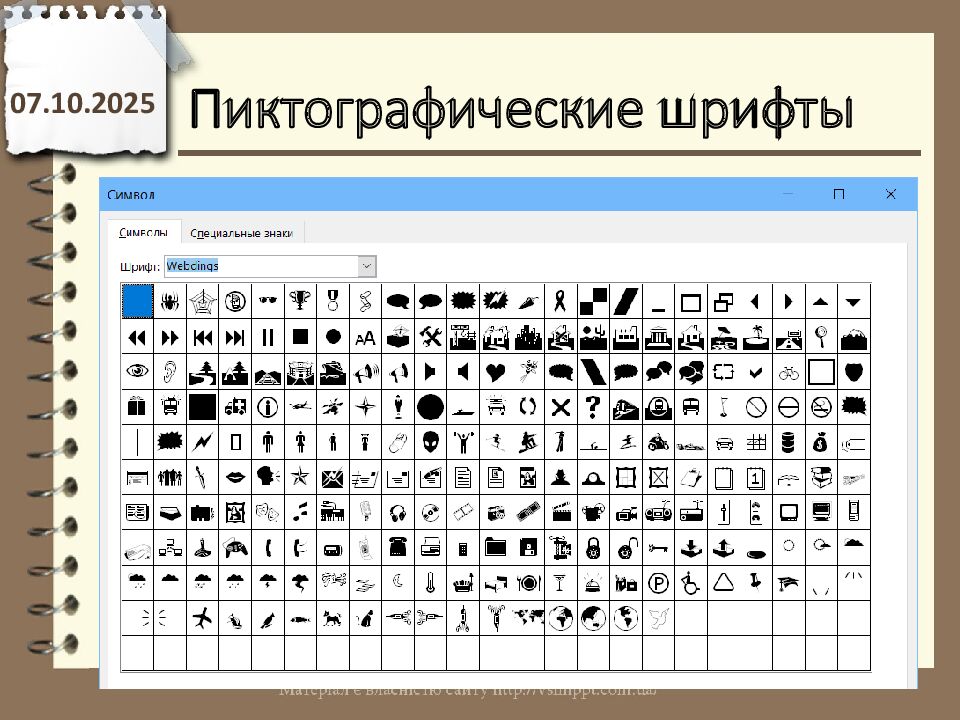The height and width of the screenshot is (720, 960).
Task: Open the Webdings font dropdown arrow
Action: (366, 266)
